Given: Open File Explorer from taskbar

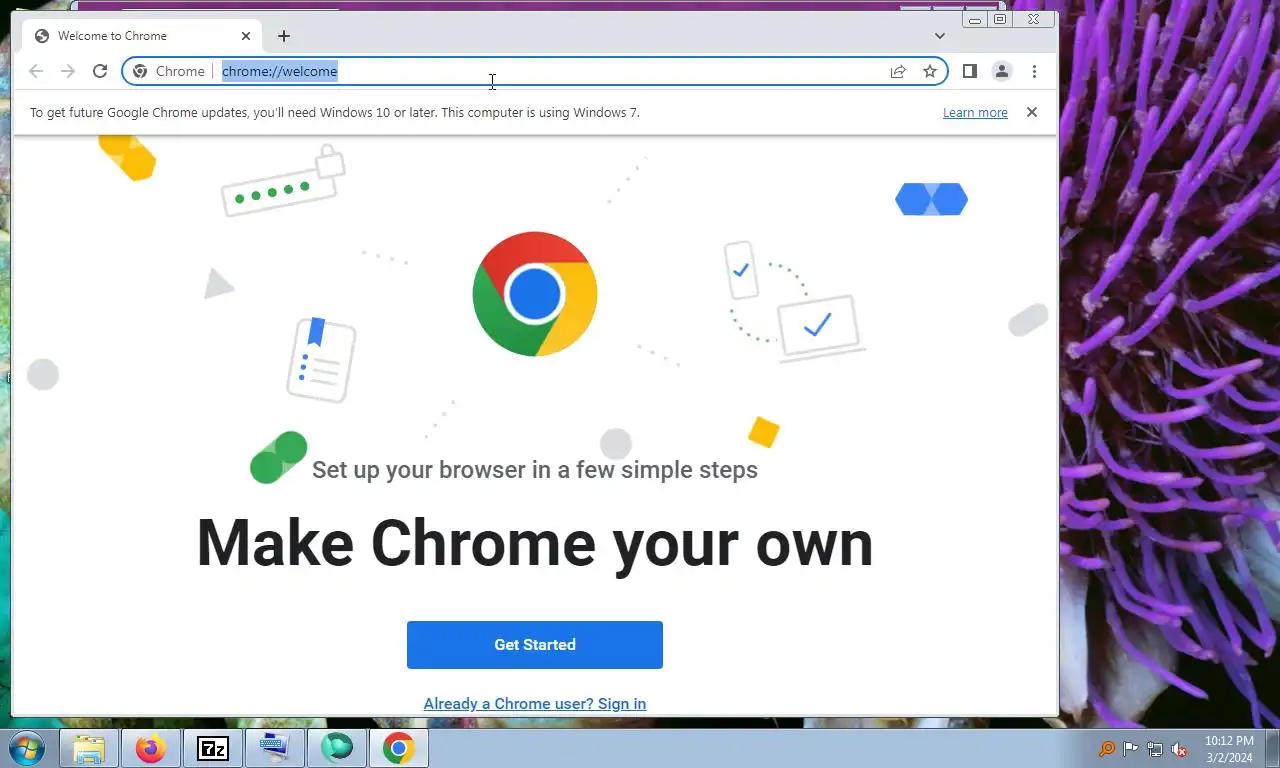Looking at the screenshot, I should [x=89, y=748].
